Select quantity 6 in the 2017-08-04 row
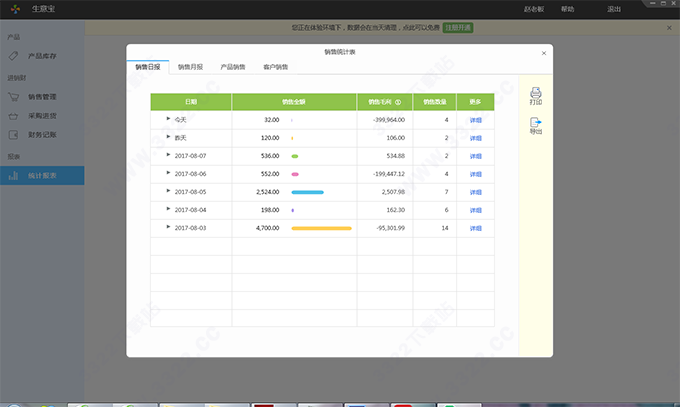This screenshot has width=680, height=407. point(446,210)
